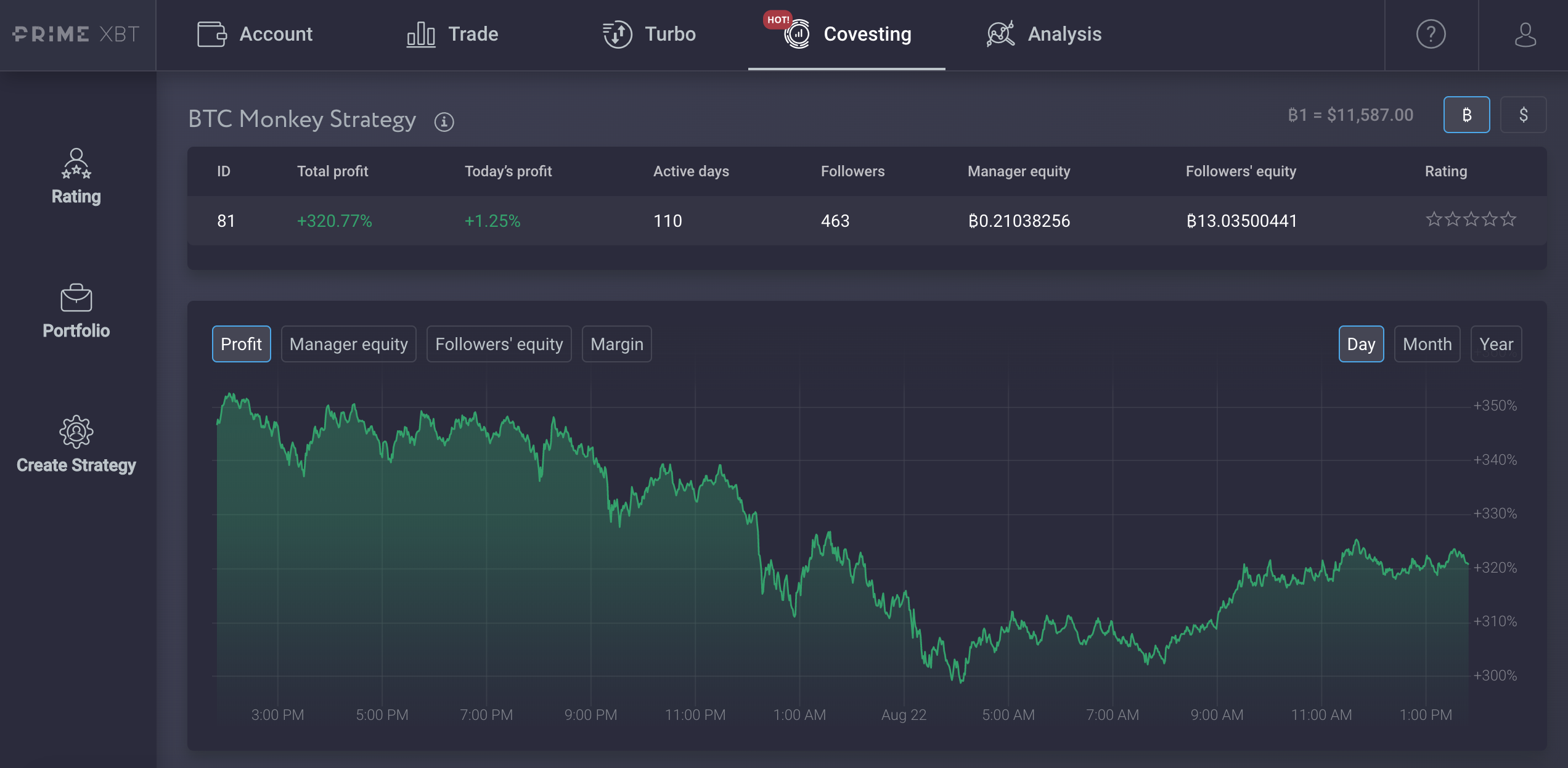
Task: Open the Create Strategy sidebar label
Action: [76, 465]
